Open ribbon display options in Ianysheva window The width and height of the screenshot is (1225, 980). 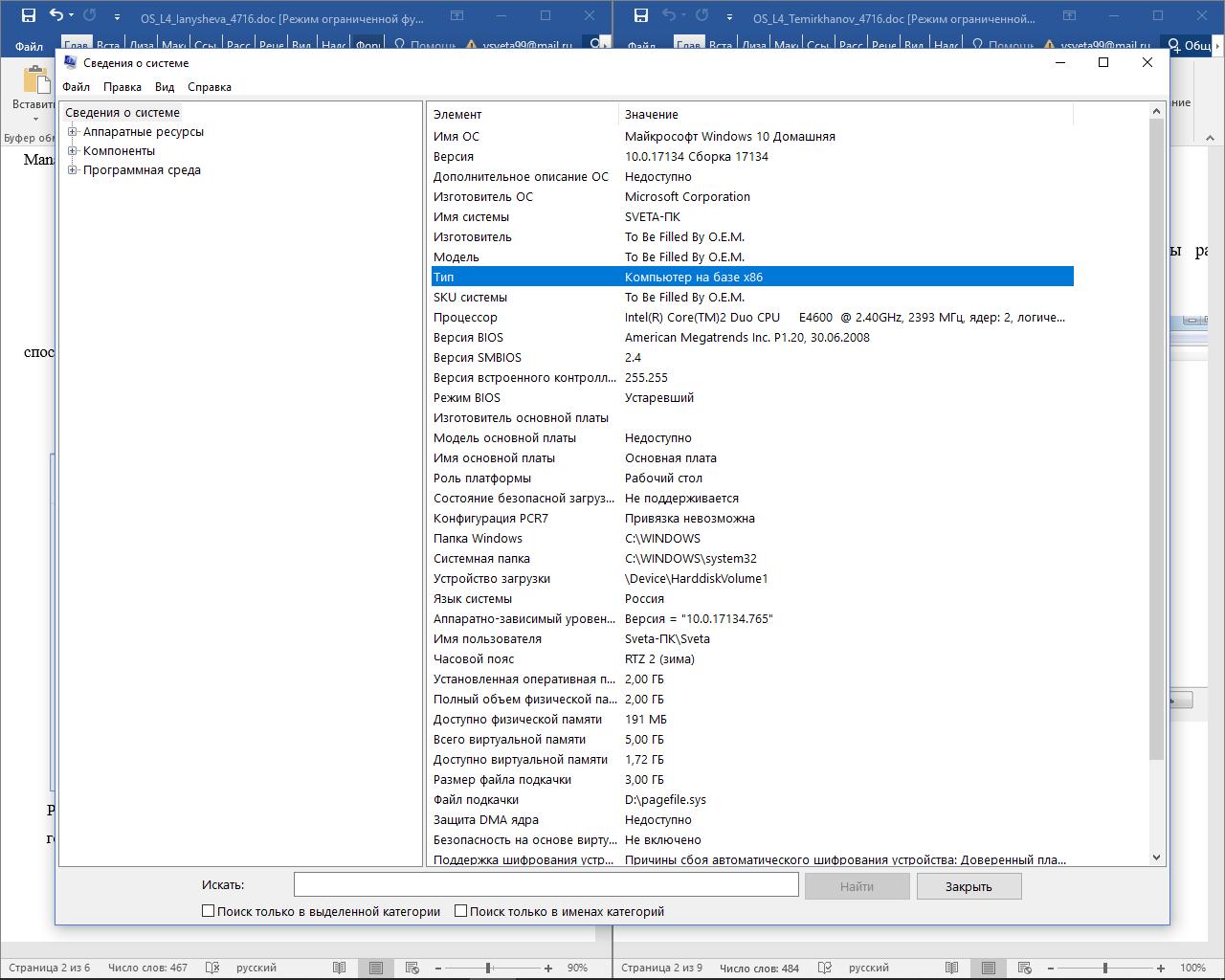[457, 15]
